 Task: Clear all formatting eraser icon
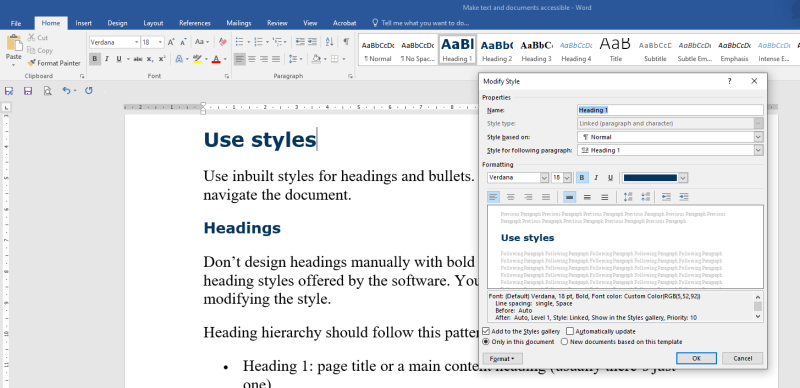coord(222,42)
